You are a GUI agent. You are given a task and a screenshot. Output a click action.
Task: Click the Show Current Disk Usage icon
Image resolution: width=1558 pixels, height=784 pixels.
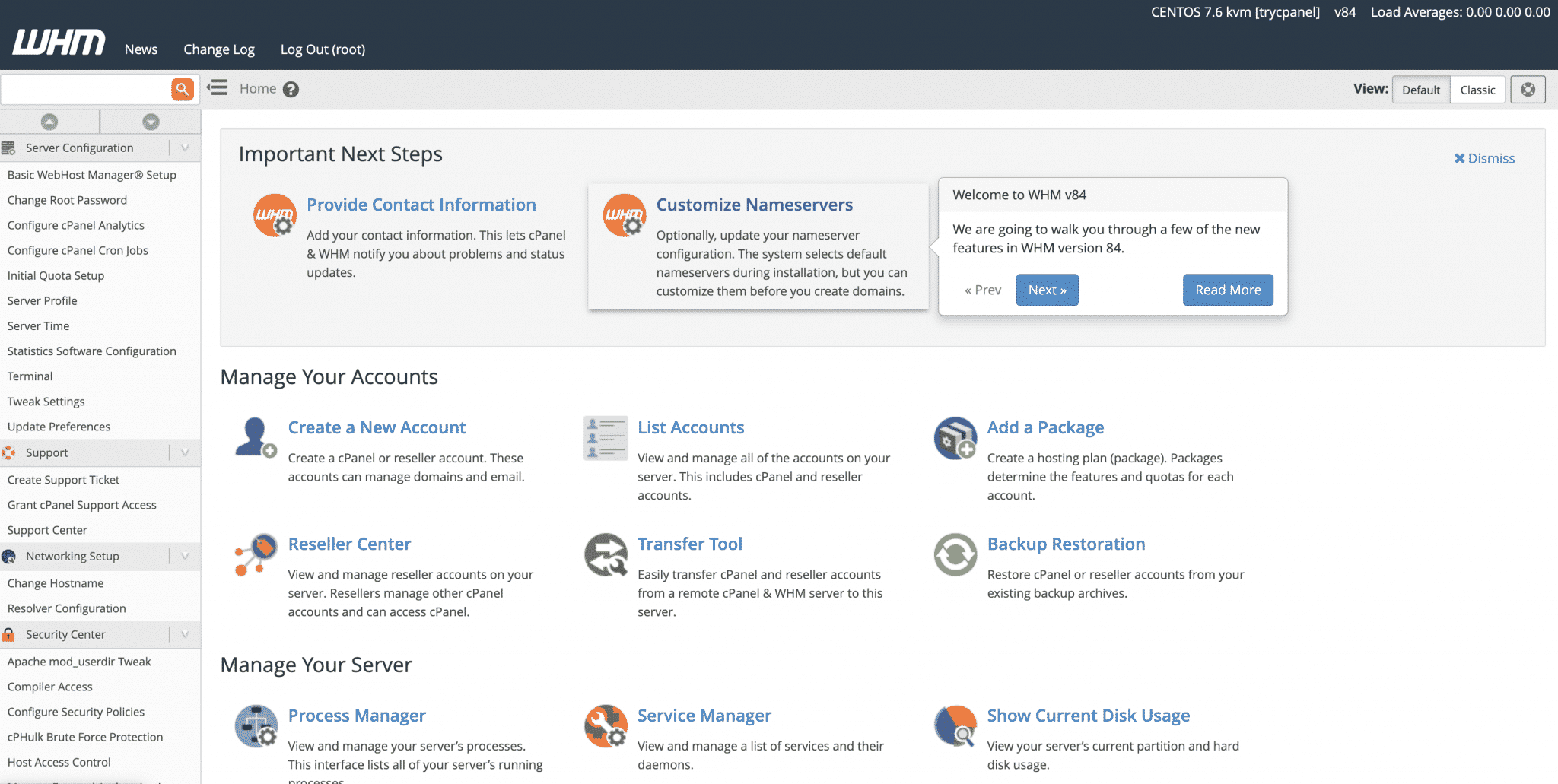[955, 726]
